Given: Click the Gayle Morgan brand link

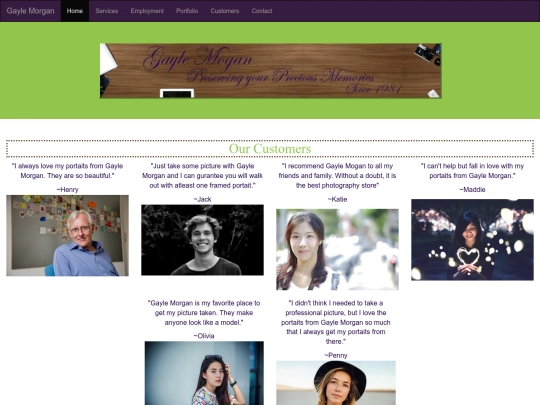Looking at the screenshot, I should coord(30,11).
